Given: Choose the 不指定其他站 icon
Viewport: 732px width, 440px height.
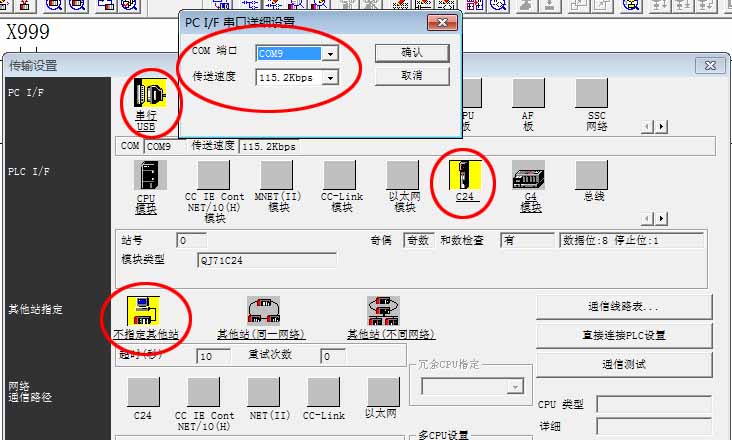Looking at the screenshot, I should (x=146, y=311).
